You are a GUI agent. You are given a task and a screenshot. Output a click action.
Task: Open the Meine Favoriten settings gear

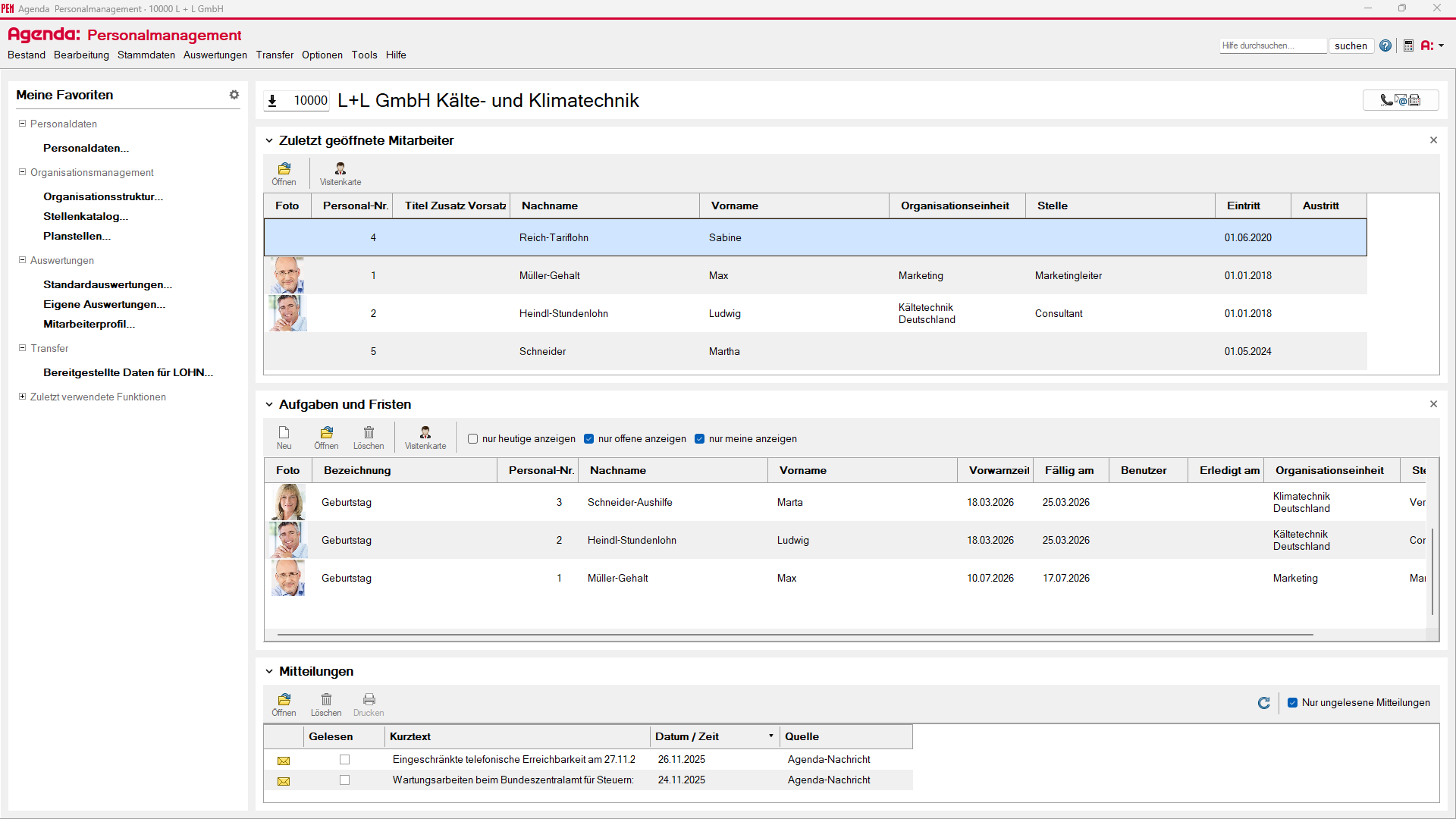tap(234, 95)
